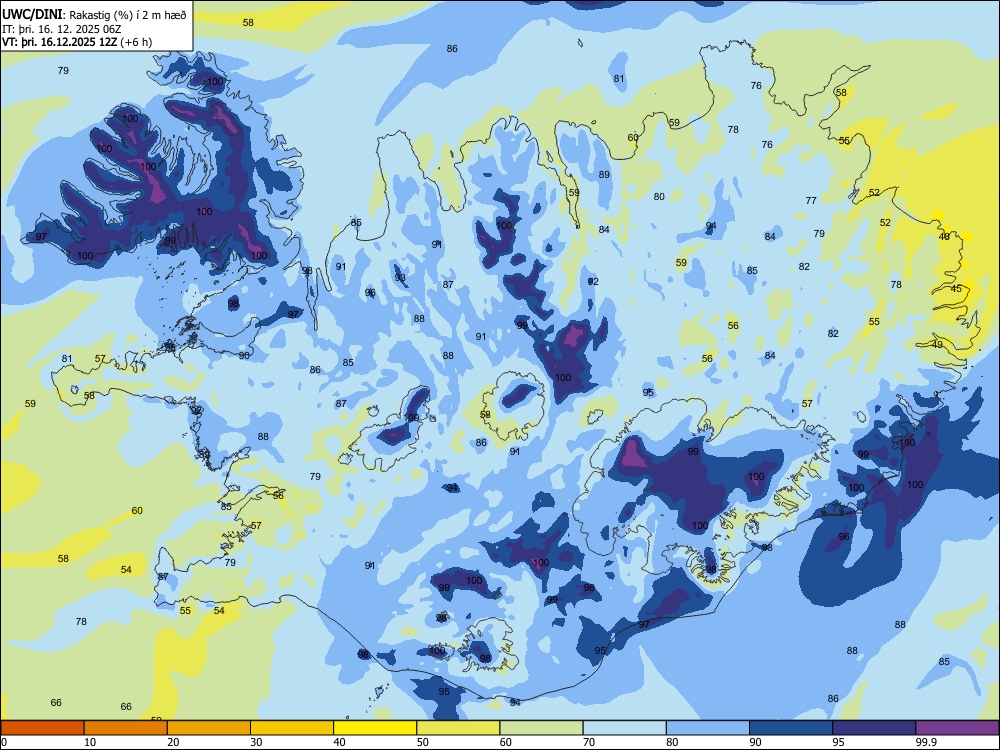Image resolution: width=1000 pixels, height=750 pixels.
Task: Click the '50' label on the legend scale
Action: (423, 742)
